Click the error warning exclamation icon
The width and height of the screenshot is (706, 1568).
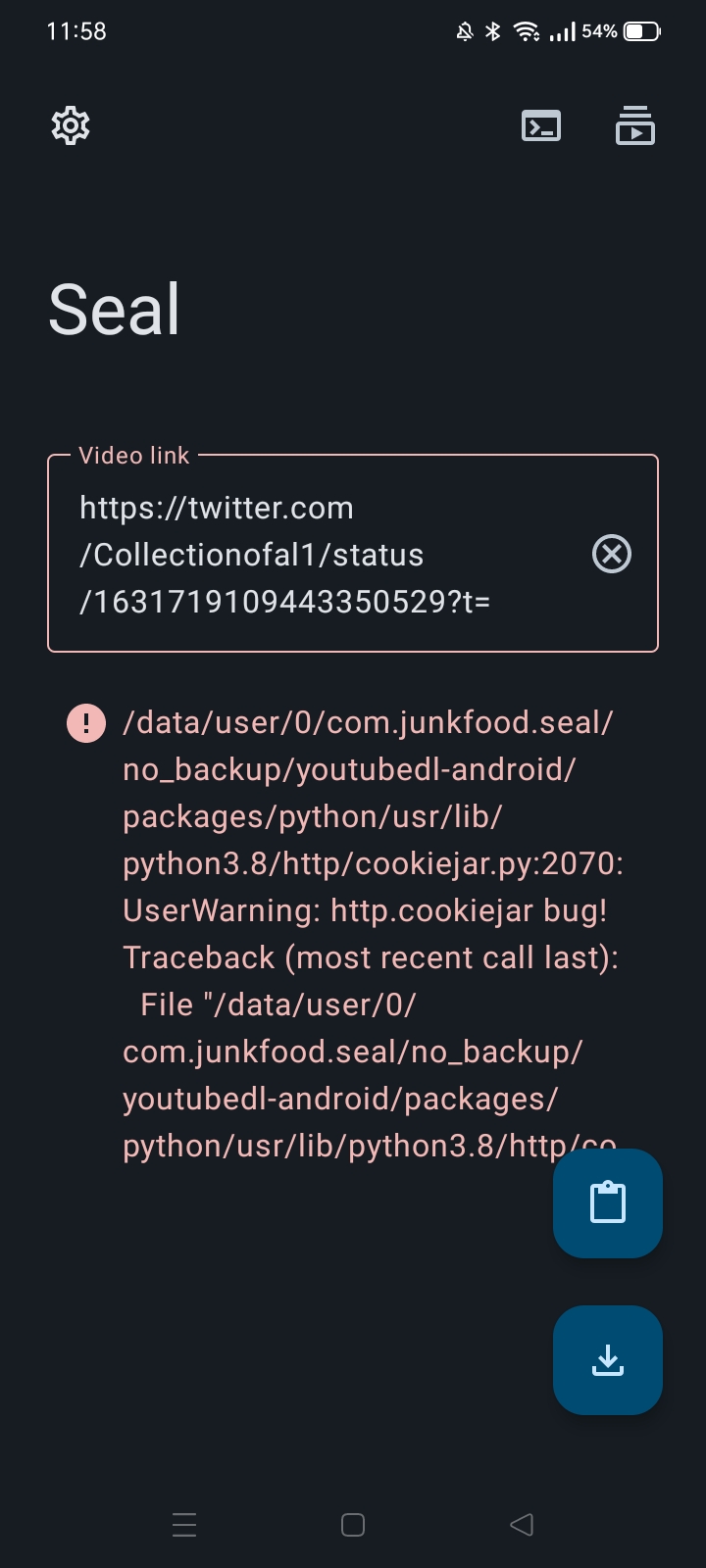86,722
